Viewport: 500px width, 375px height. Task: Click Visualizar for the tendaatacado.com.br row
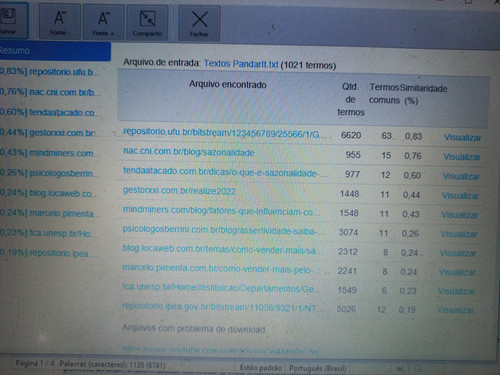coord(461,176)
